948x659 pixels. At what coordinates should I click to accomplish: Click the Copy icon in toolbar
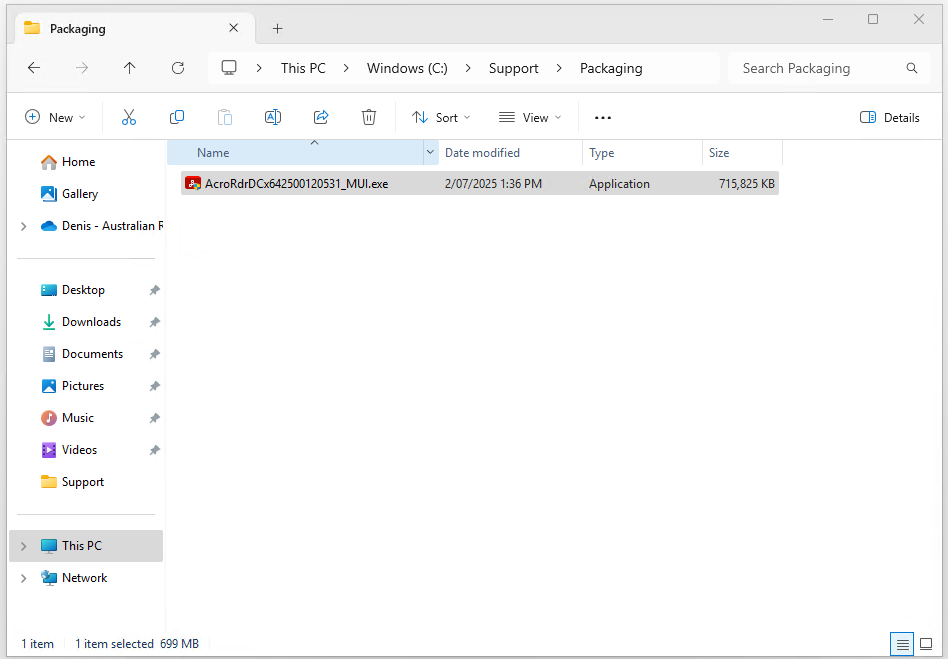click(x=177, y=118)
